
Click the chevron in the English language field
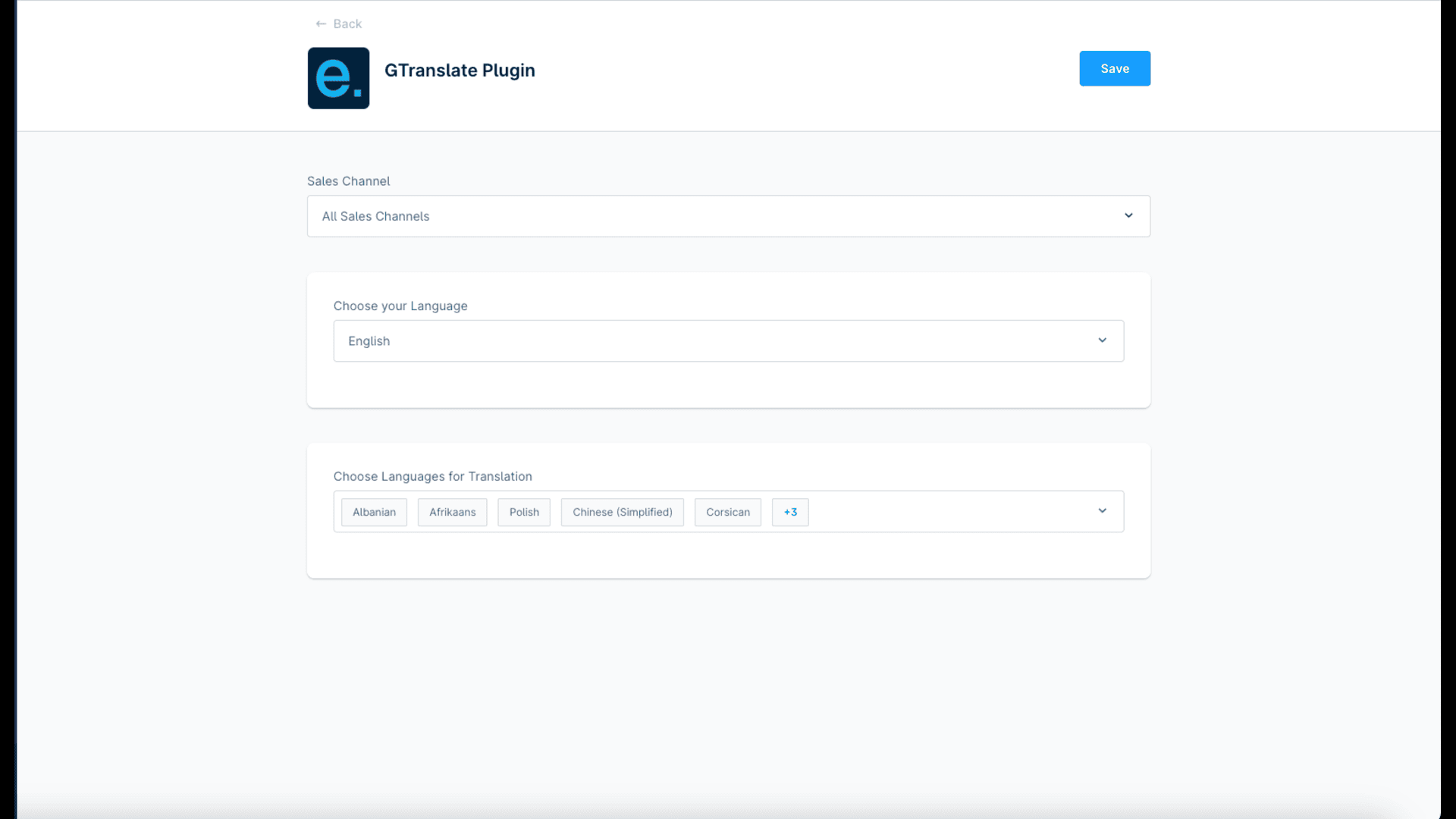pyautogui.click(x=1102, y=340)
